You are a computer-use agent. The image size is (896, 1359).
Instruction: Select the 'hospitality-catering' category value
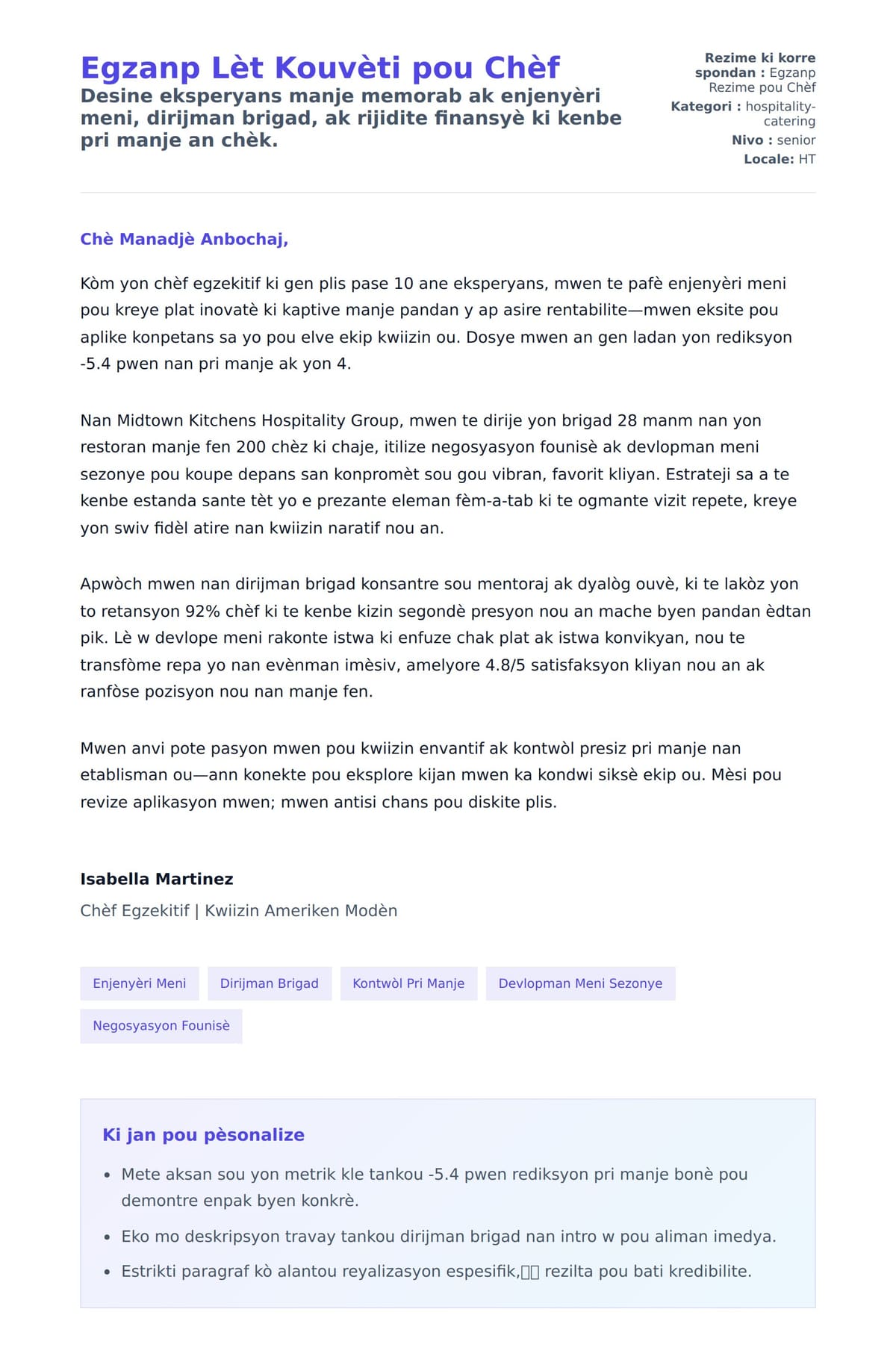780,113
